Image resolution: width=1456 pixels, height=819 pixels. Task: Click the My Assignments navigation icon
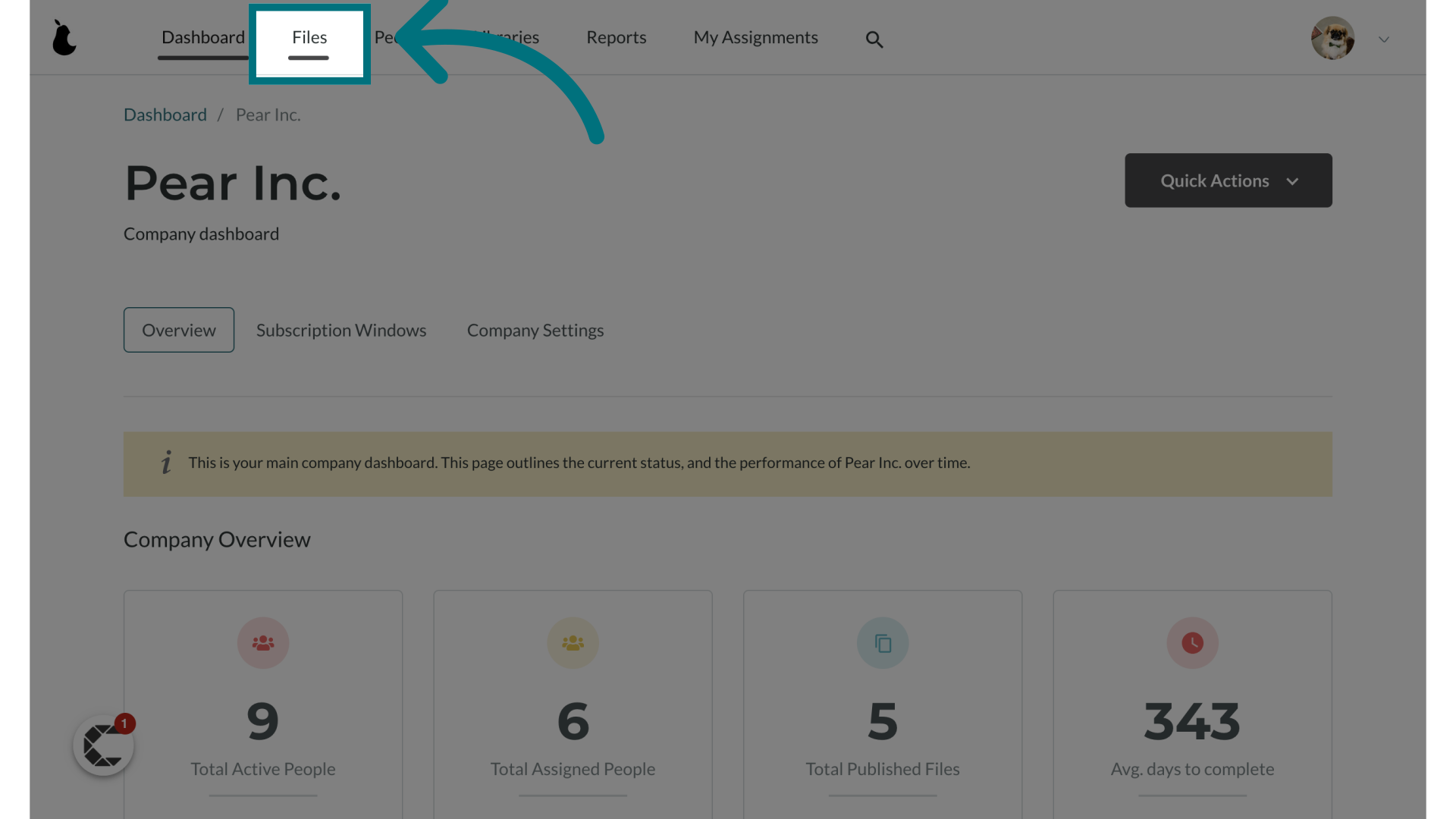click(x=755, y=37)
